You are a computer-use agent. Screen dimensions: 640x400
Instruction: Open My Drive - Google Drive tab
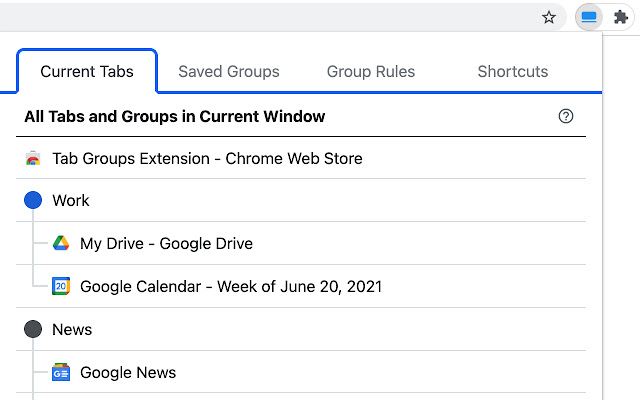[x=166, y=243]
